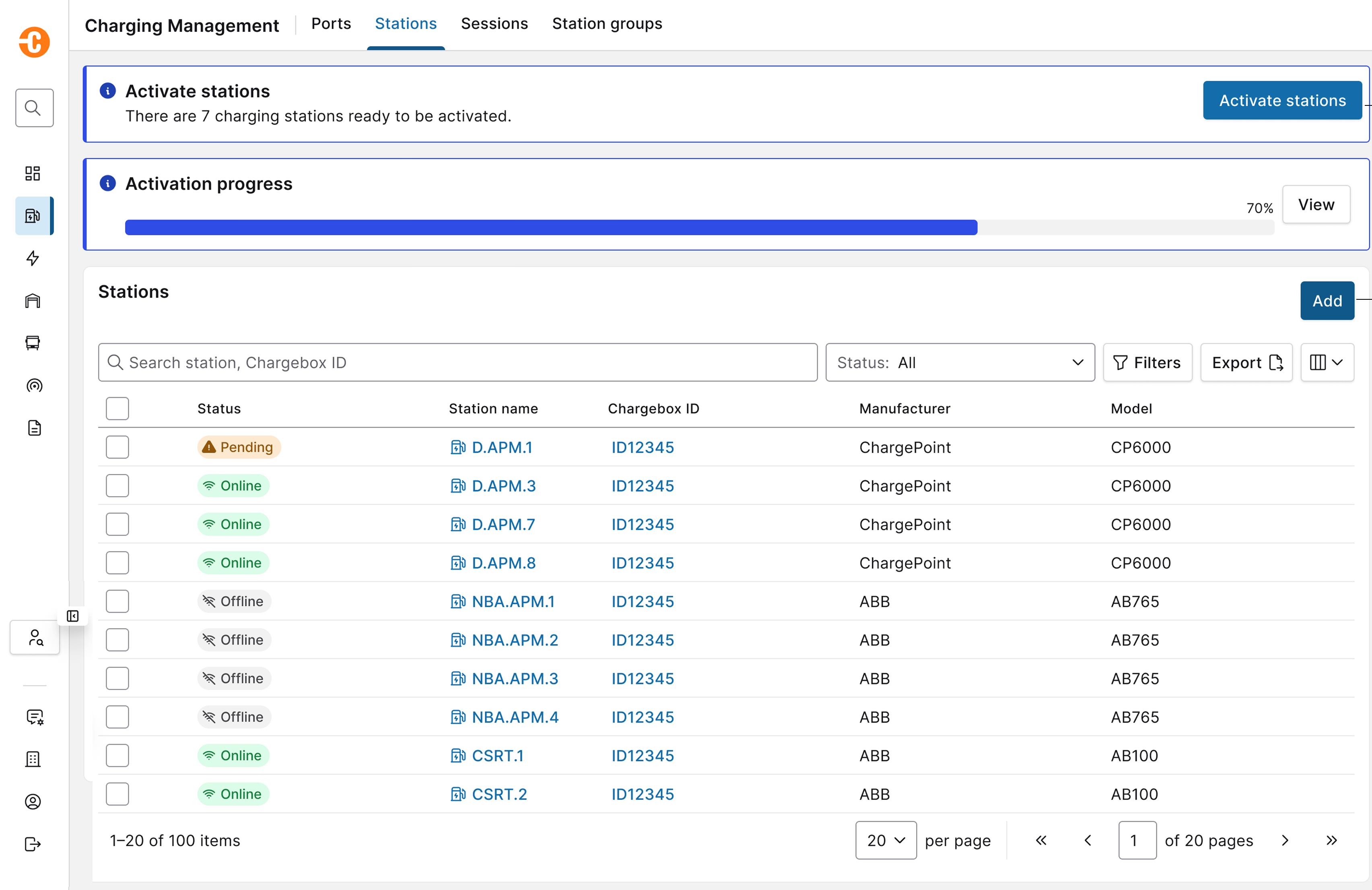This screenshot has height=890, width=1372.
Task: Open the chat settings icon in sidebar
Action: tap(35, 717)
